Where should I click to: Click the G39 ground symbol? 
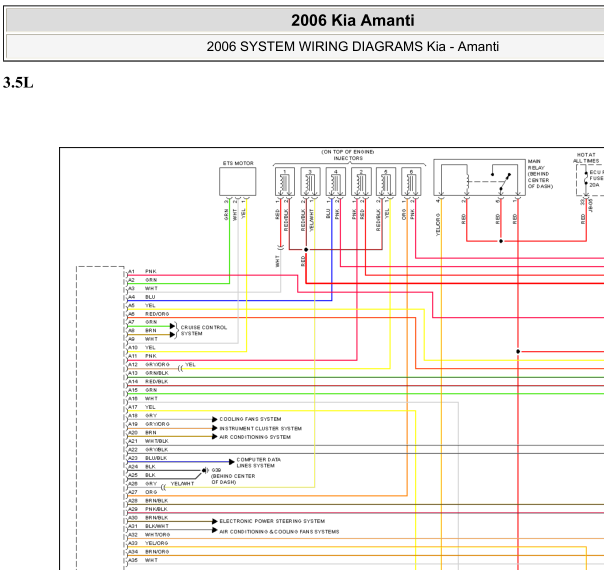205,470
